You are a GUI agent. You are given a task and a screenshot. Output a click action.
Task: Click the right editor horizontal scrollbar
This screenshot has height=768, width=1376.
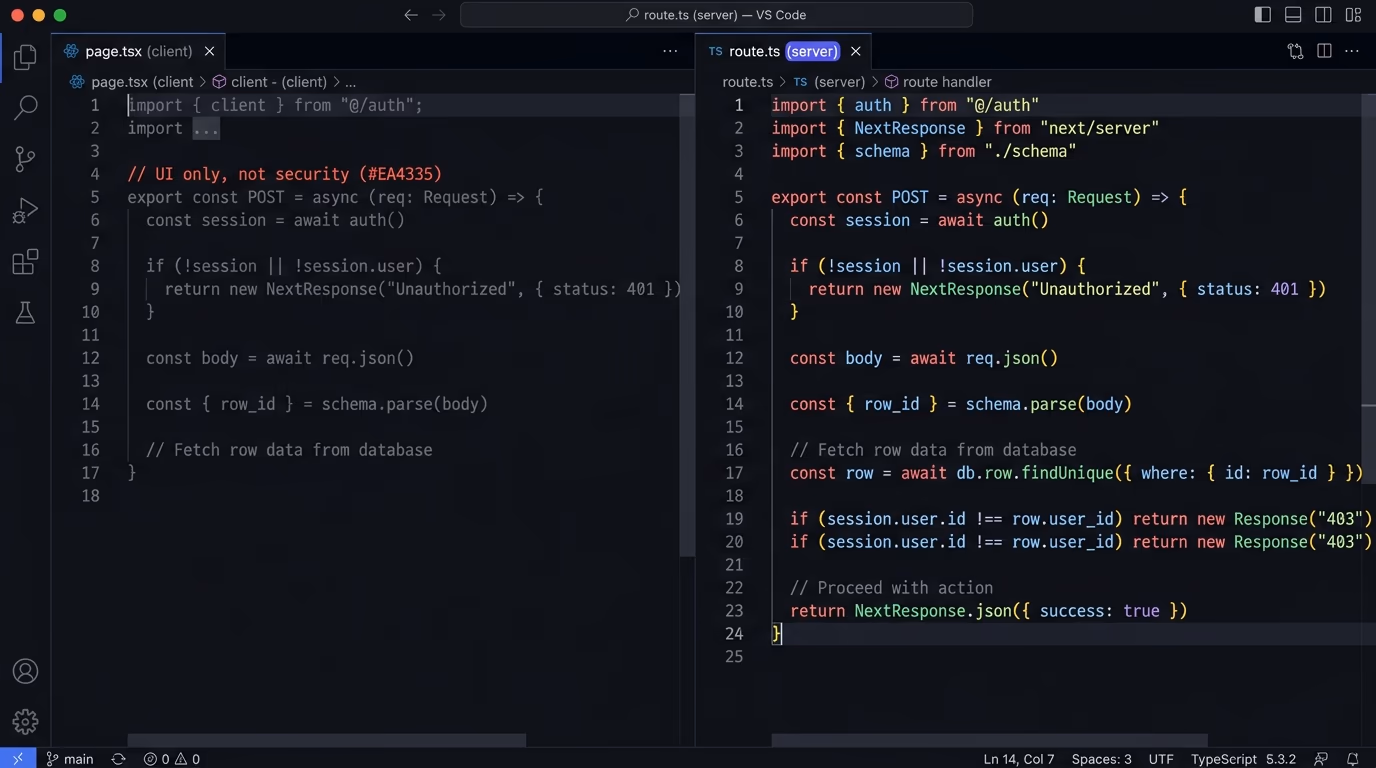990,741
